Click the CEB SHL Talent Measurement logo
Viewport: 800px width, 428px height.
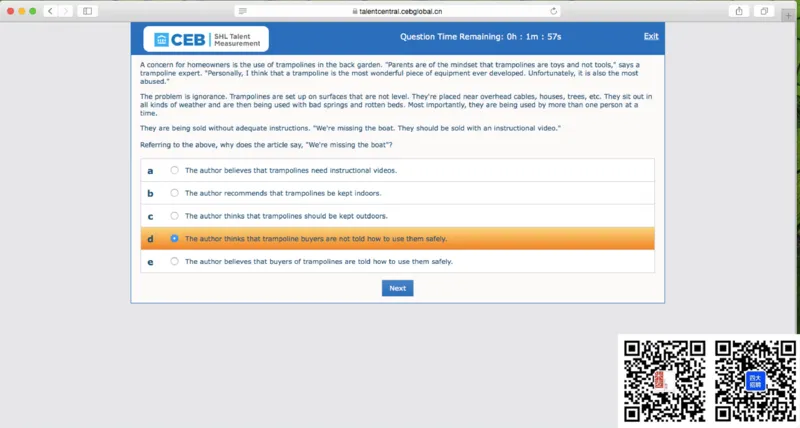click(205, 39)
